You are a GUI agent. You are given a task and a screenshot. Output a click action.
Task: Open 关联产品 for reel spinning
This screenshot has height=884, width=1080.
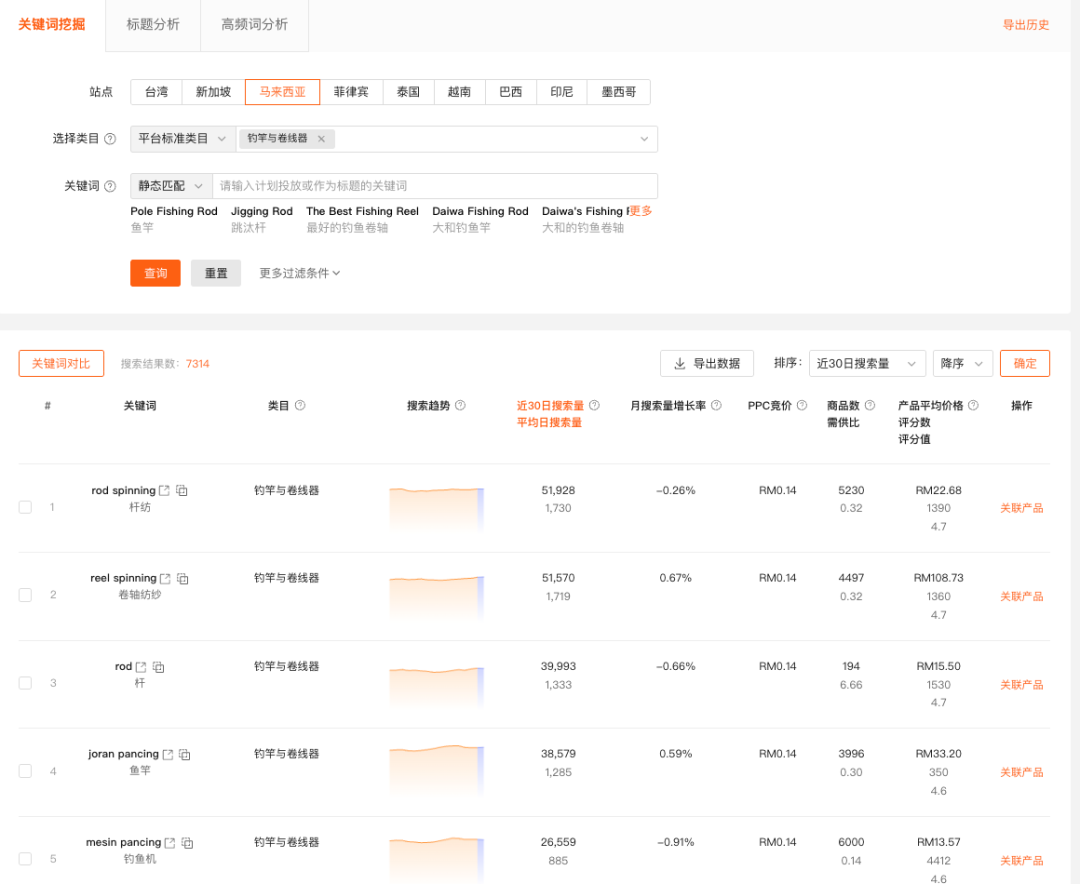point(1021,597)
